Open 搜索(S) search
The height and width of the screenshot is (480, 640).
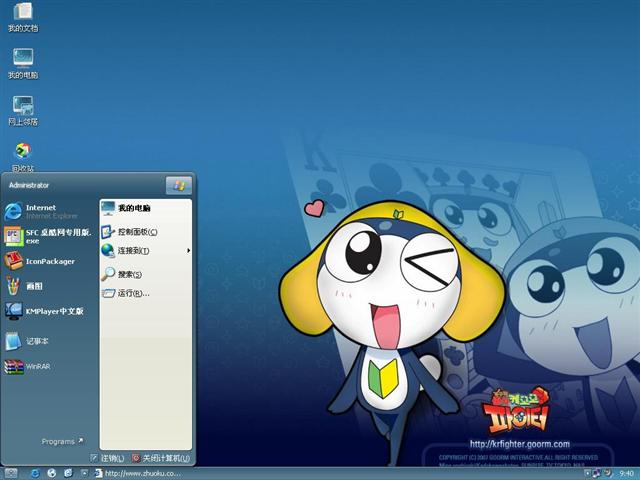(x=122, y=274)
